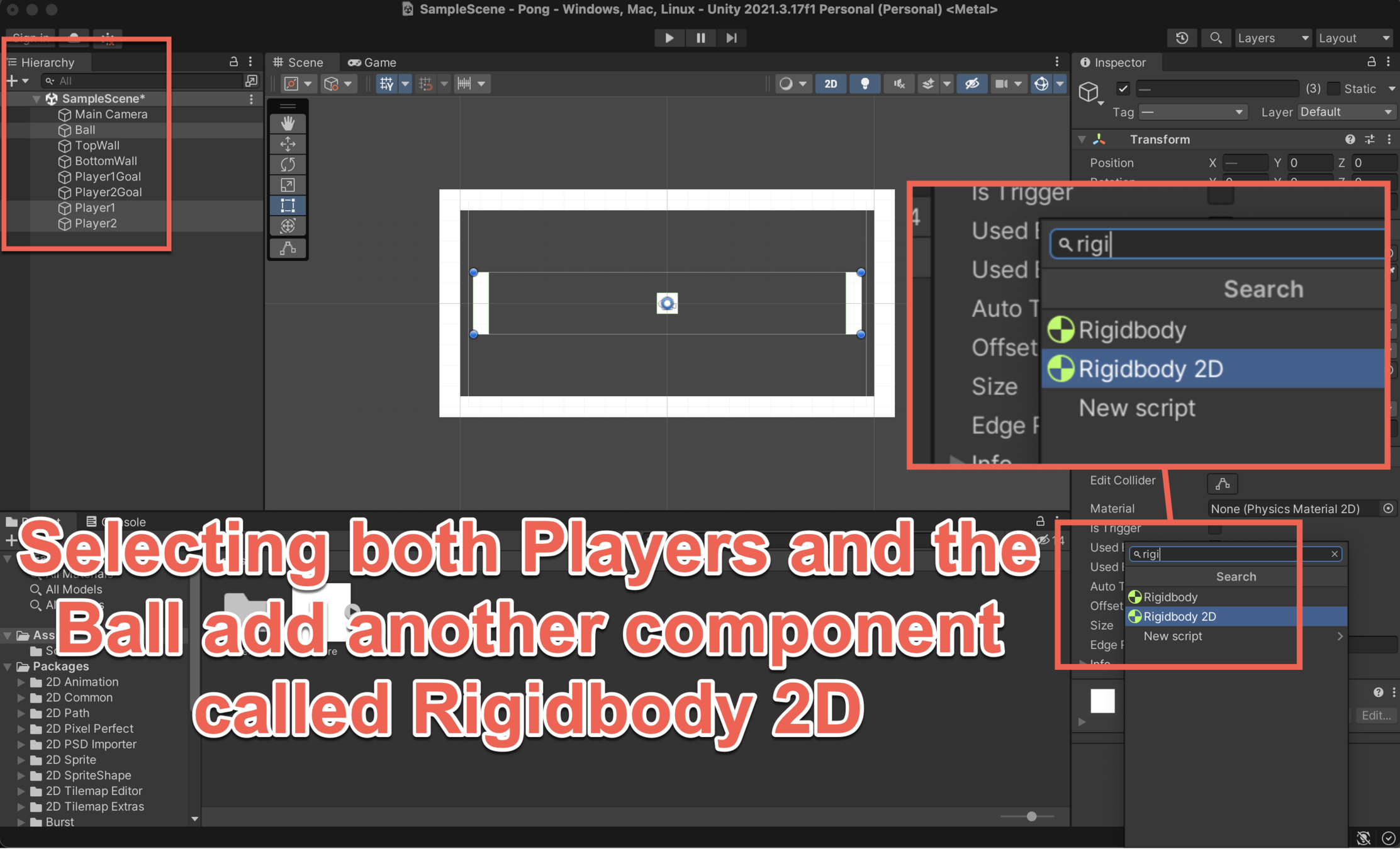Open the Layer Default dropdown
1400x849 pixels.
1345,112
